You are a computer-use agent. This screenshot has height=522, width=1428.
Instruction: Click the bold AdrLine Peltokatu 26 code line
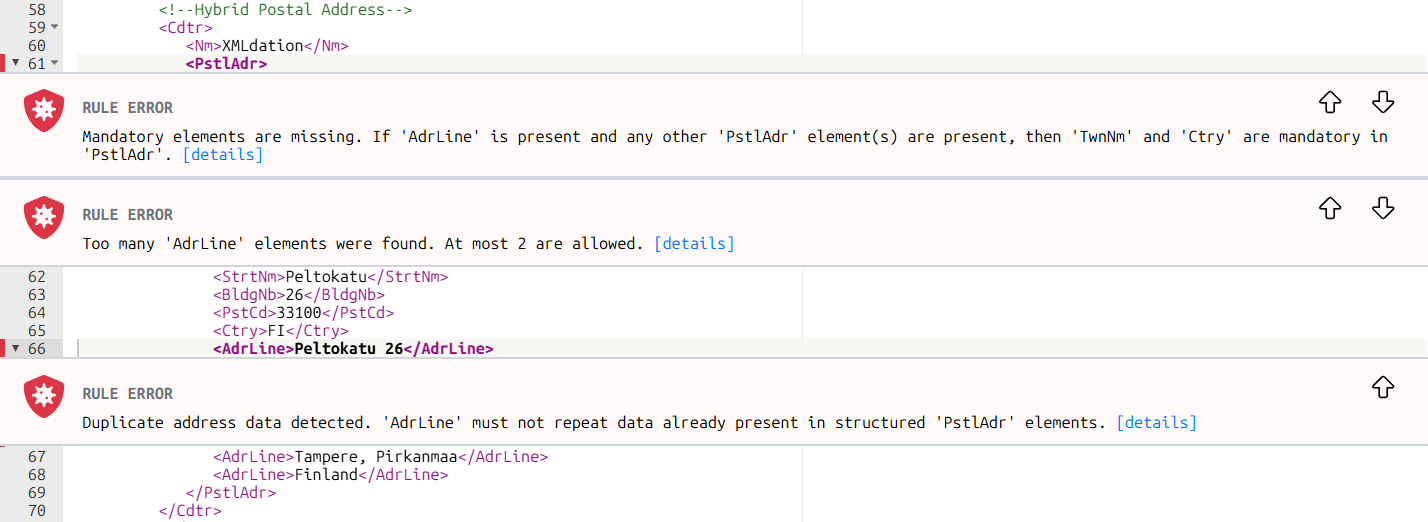[353, 349]
